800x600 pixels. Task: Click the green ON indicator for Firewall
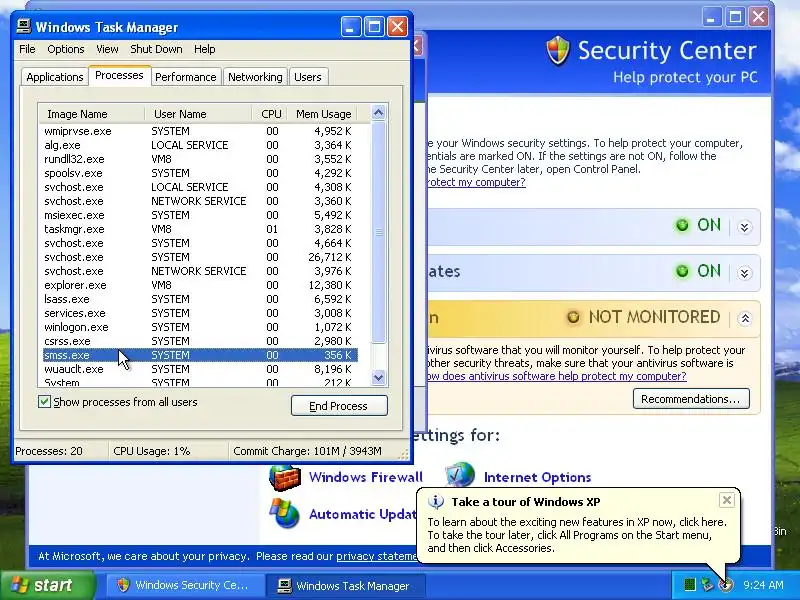[x=682, y=225]
